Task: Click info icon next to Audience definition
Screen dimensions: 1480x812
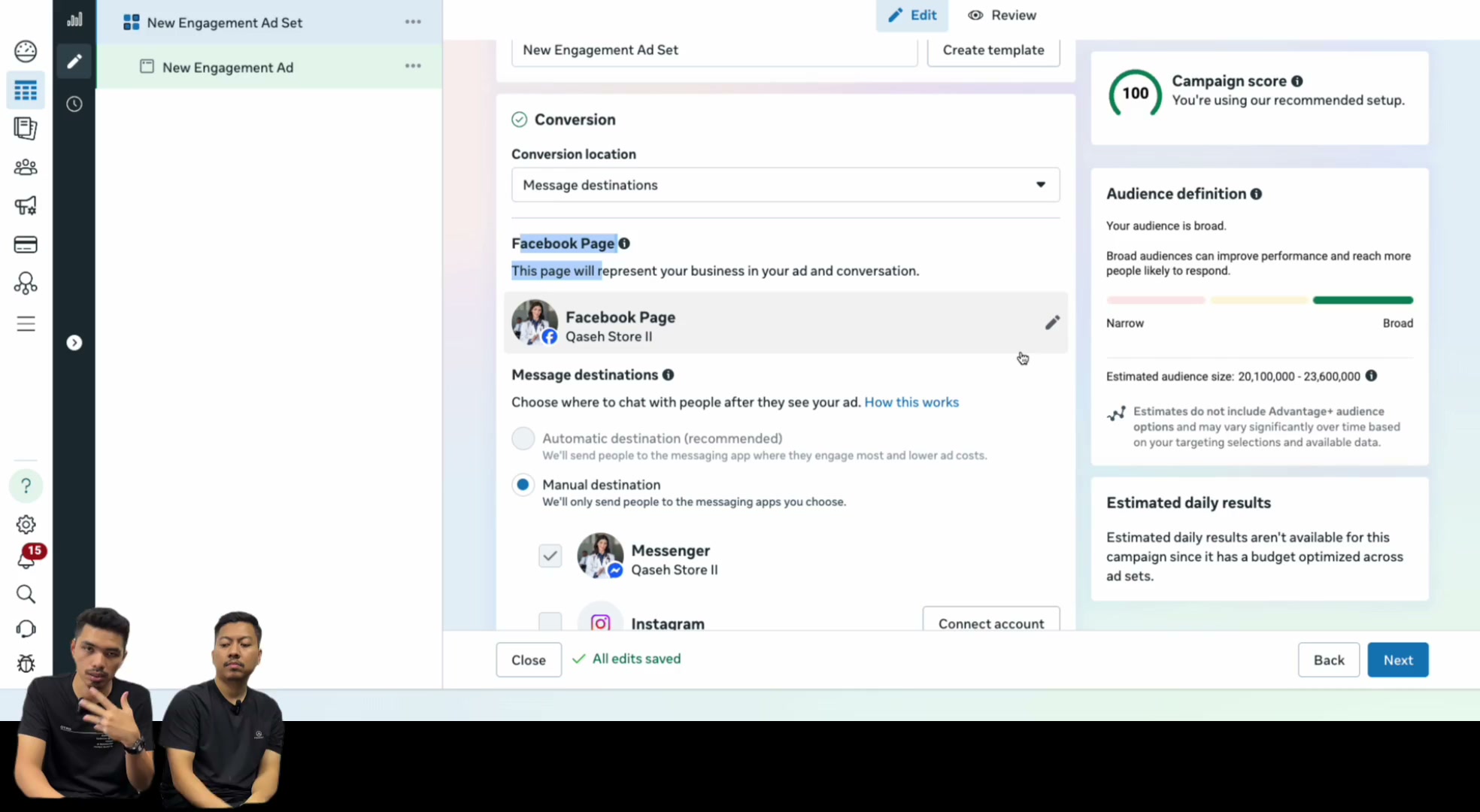Action: pos(1256,194)
